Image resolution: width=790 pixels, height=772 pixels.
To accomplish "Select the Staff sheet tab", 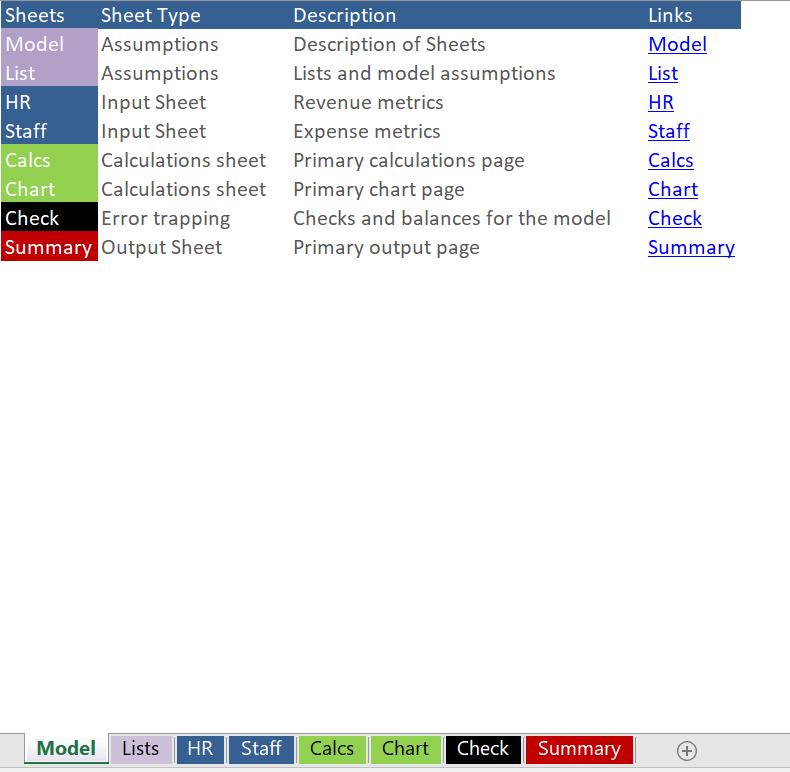I will click(x=261, y=749).
